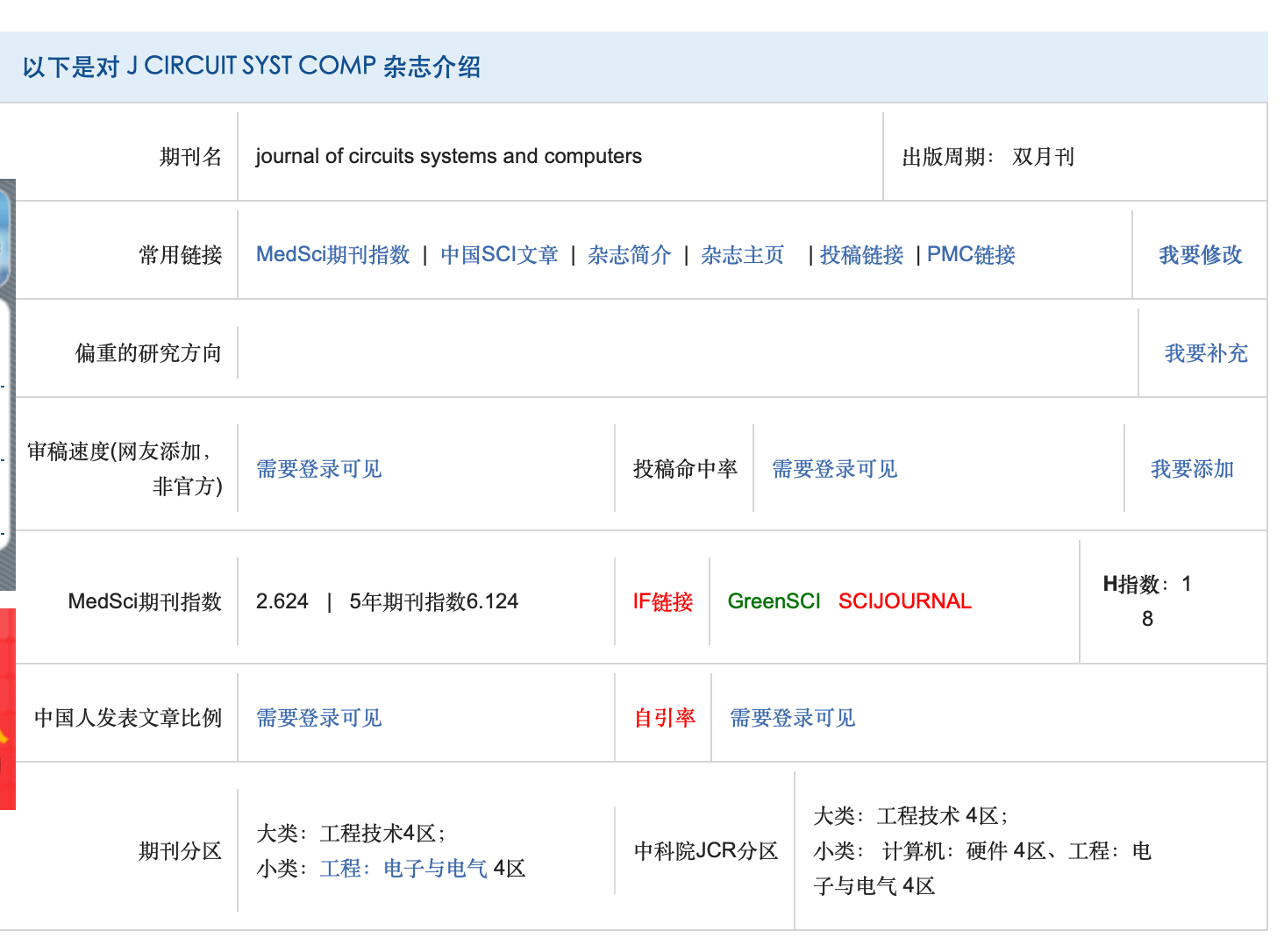Open 需要登录可见 beside 审稿速度
The width and height of the screenshot is (1284, 952).
click(318, 469)
